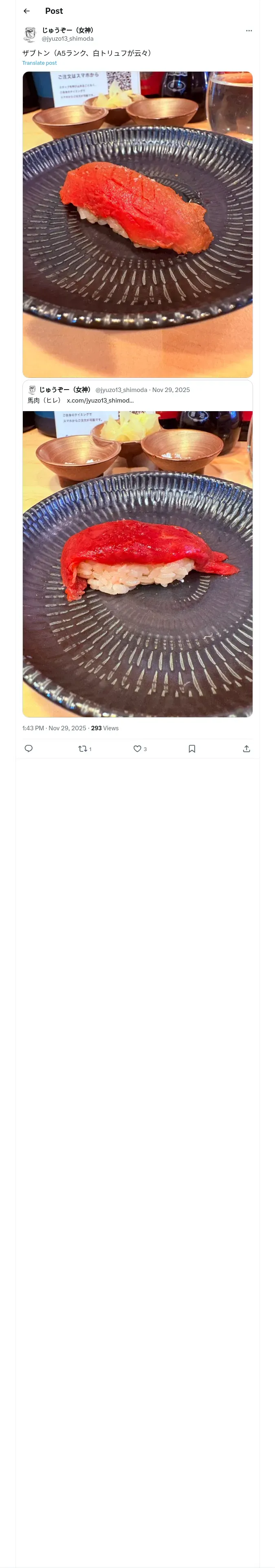This screenshot has height=1568, width=275.
Task: Click the quoted post's small avatar
Action: 32,390
